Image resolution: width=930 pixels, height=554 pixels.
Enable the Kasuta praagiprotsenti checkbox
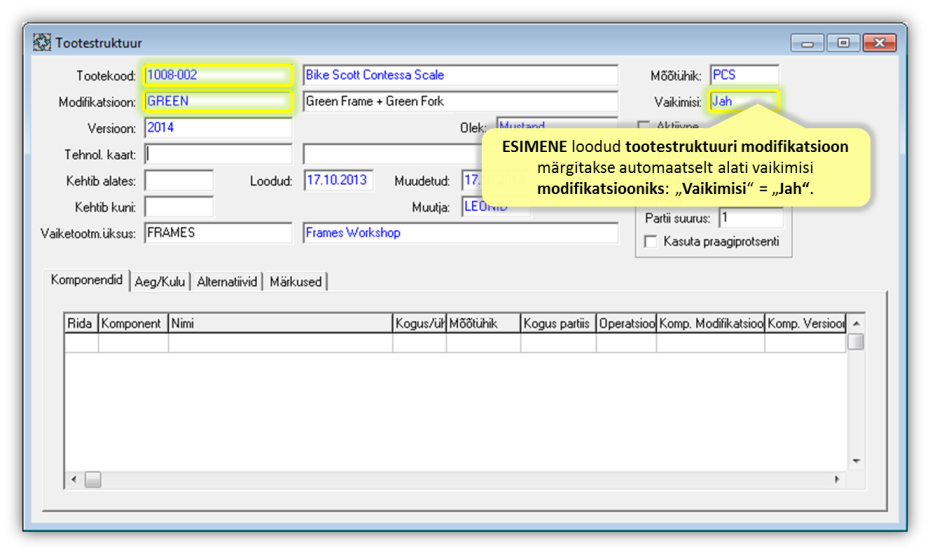(651, 241)
